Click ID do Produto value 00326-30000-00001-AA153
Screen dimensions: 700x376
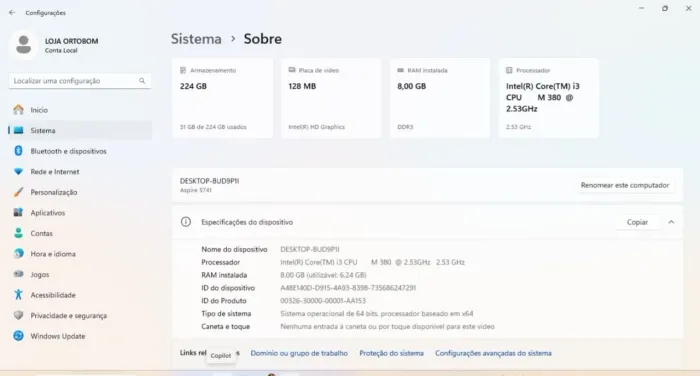323,301
